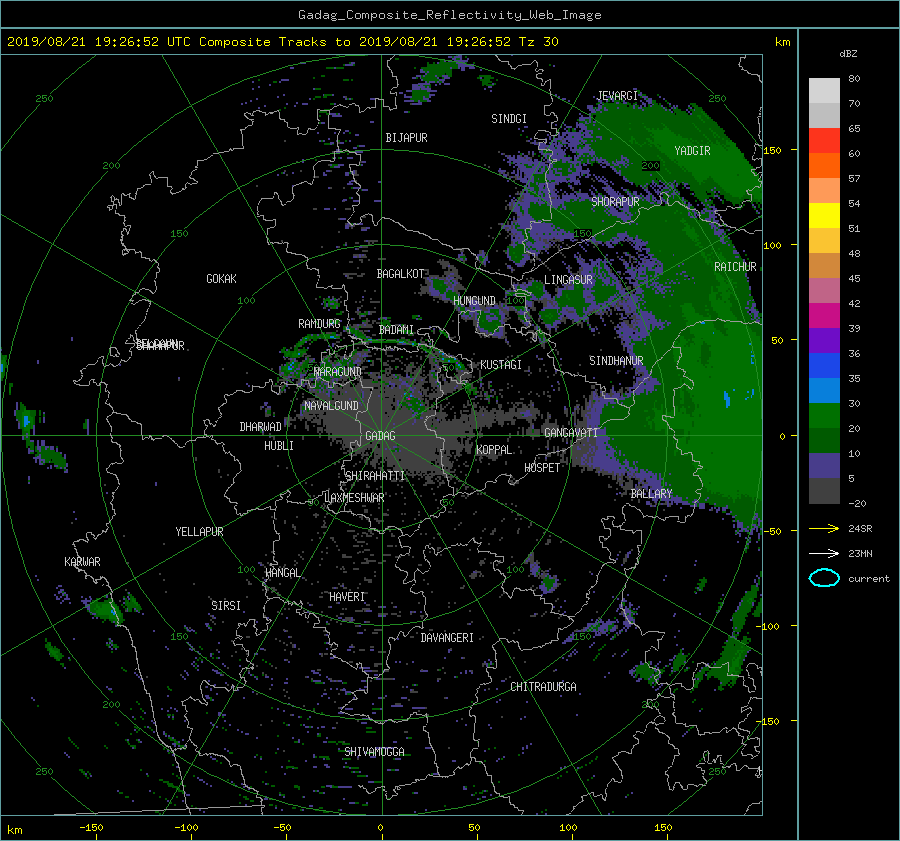Click the JEVARGI city label
The image size is (900, 841).
coord(617,96)
